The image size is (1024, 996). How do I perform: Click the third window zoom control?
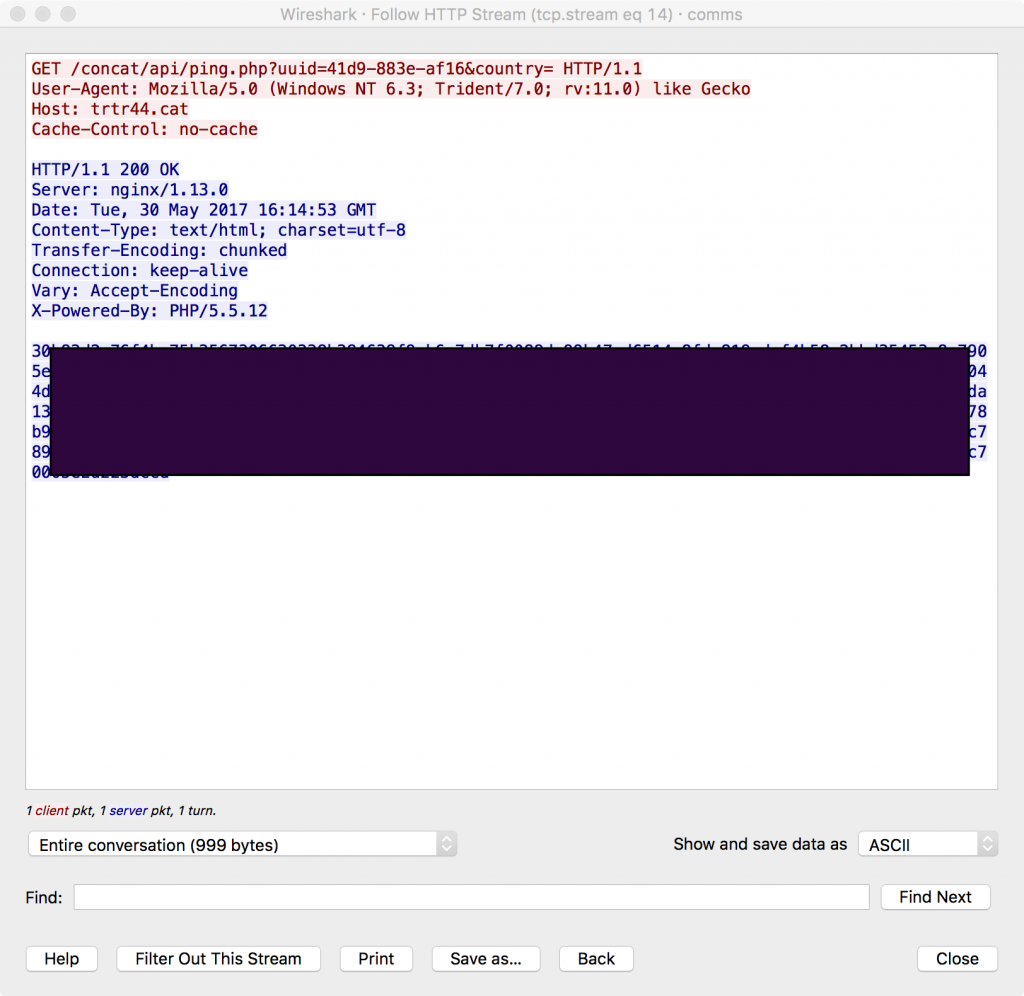click(x=68, y=15)
